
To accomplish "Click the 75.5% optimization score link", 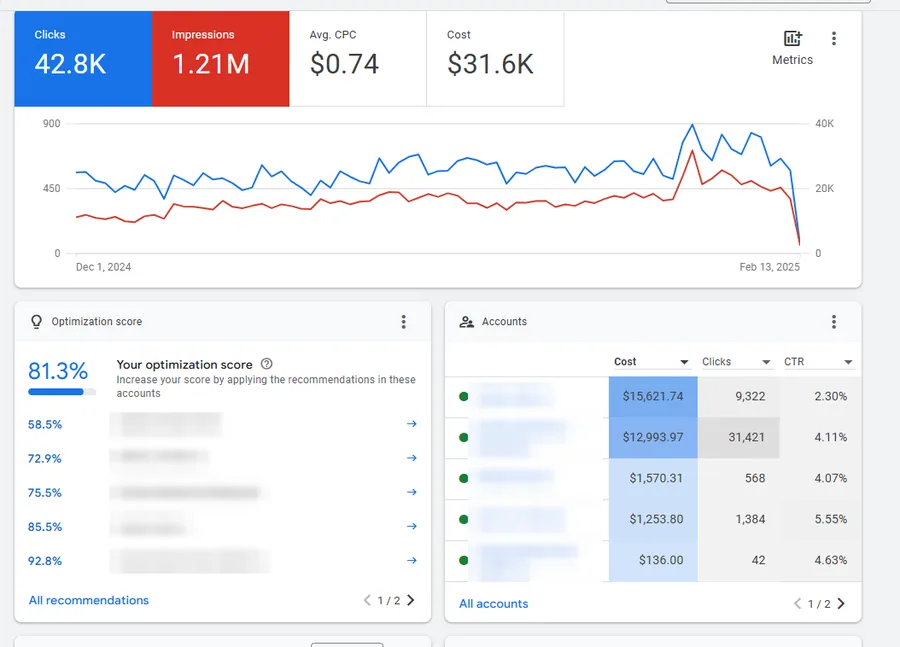I will (x=45, y=493).
